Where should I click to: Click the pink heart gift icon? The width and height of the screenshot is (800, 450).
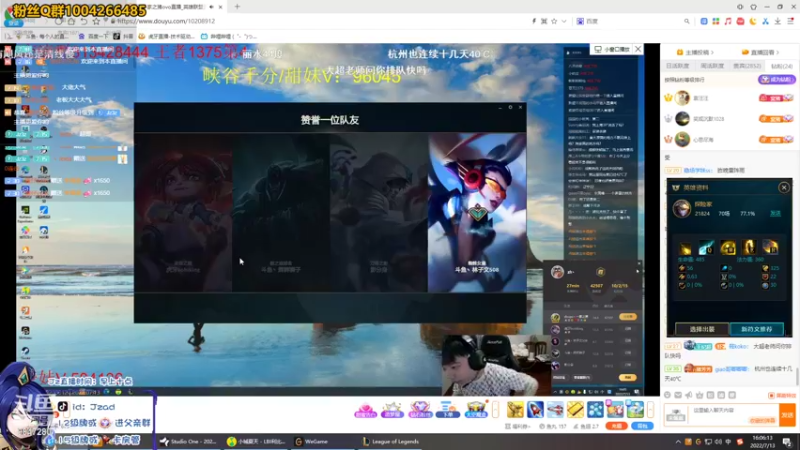pos(365,410)
